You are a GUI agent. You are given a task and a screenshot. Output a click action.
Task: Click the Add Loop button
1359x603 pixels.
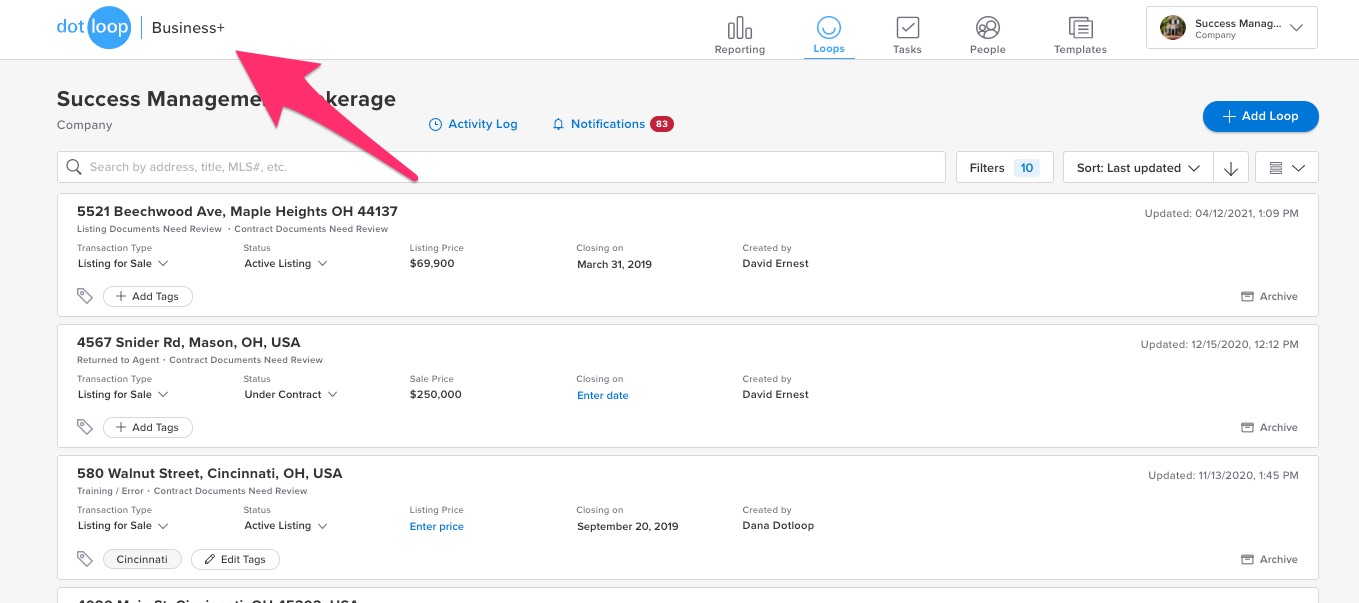[x=1260, y=116]
